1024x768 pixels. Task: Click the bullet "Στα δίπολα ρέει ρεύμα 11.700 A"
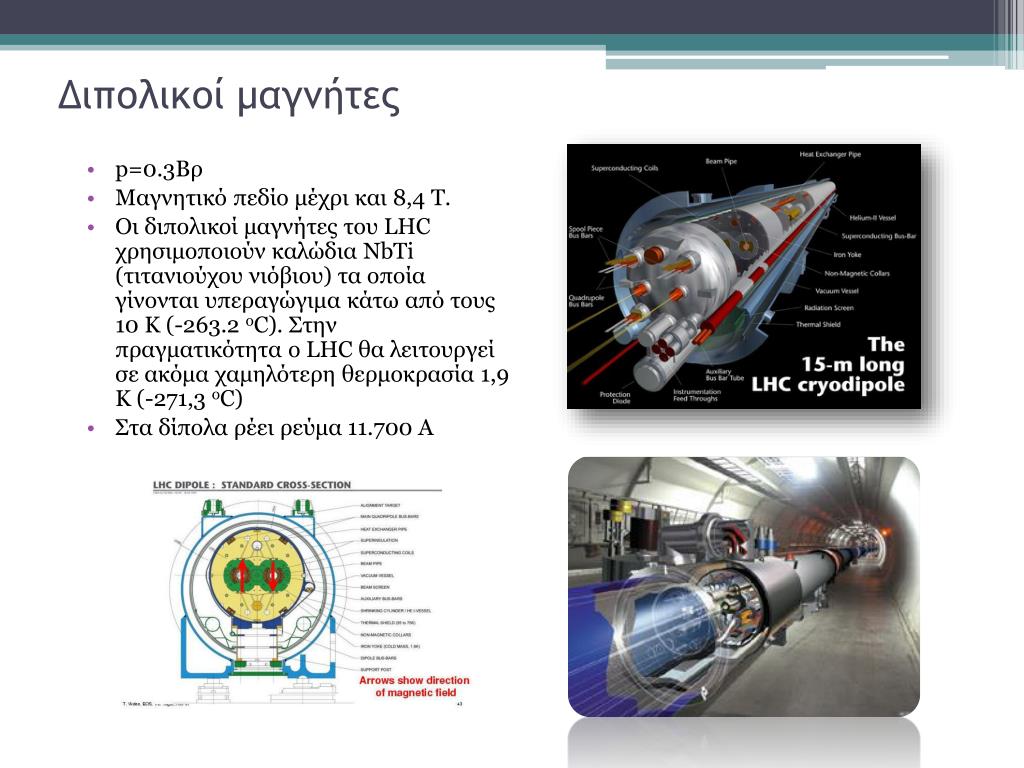click(274, 428)
